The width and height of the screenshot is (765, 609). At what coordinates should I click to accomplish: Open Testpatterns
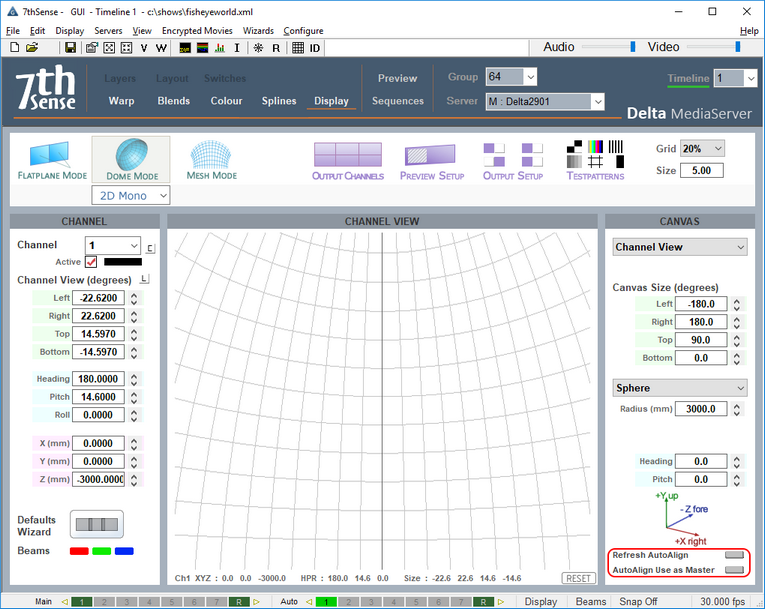[x=595, y=162]
